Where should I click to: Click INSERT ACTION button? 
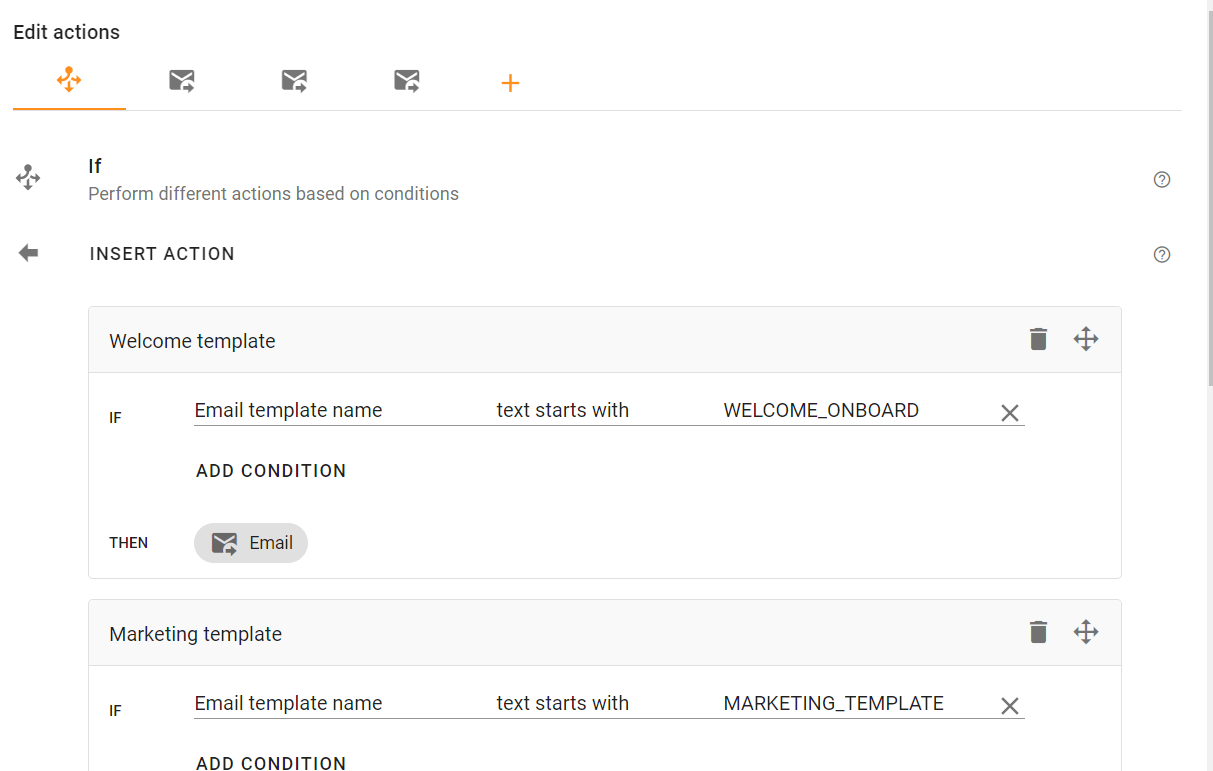point(162,254)
